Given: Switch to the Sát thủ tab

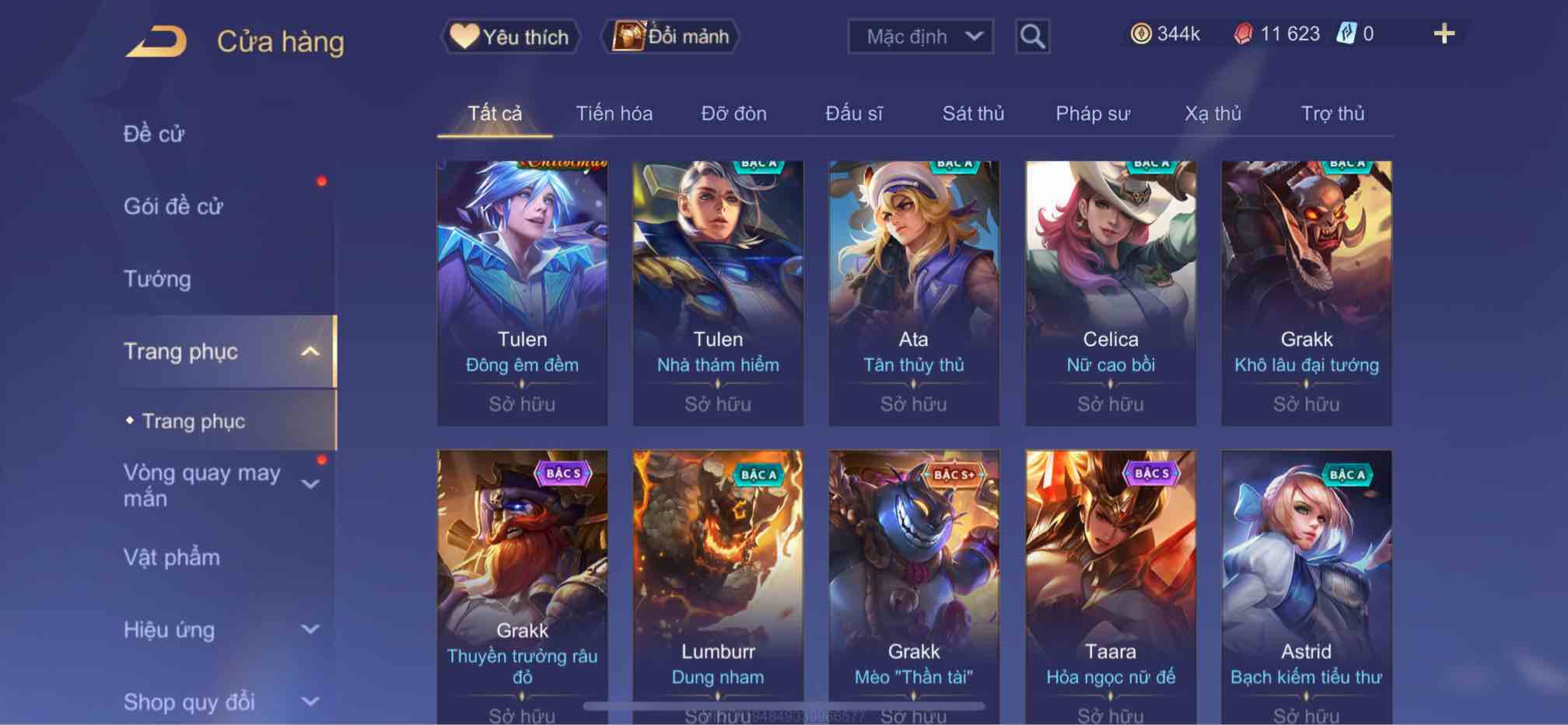Looking at the screenshot, I should pyautogui.click(x=973, y=114).
